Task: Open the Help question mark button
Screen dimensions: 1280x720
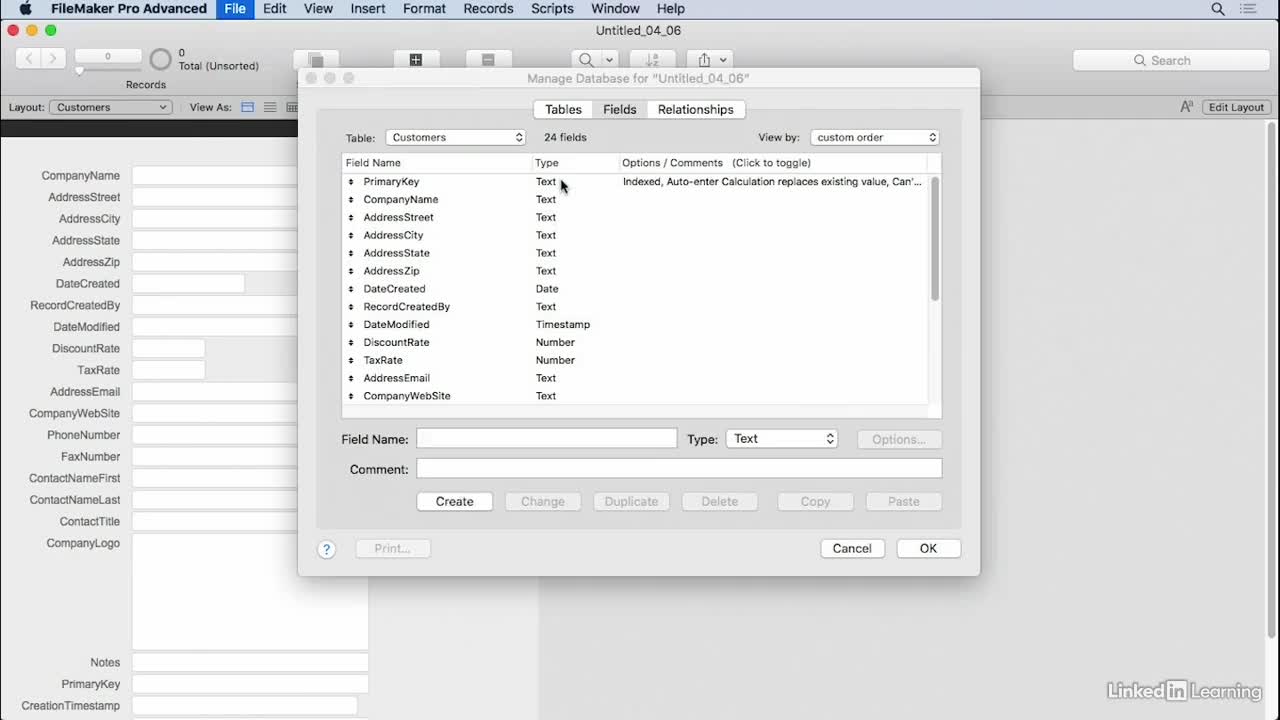Action: pyautogui.click(x=326, y=549)
